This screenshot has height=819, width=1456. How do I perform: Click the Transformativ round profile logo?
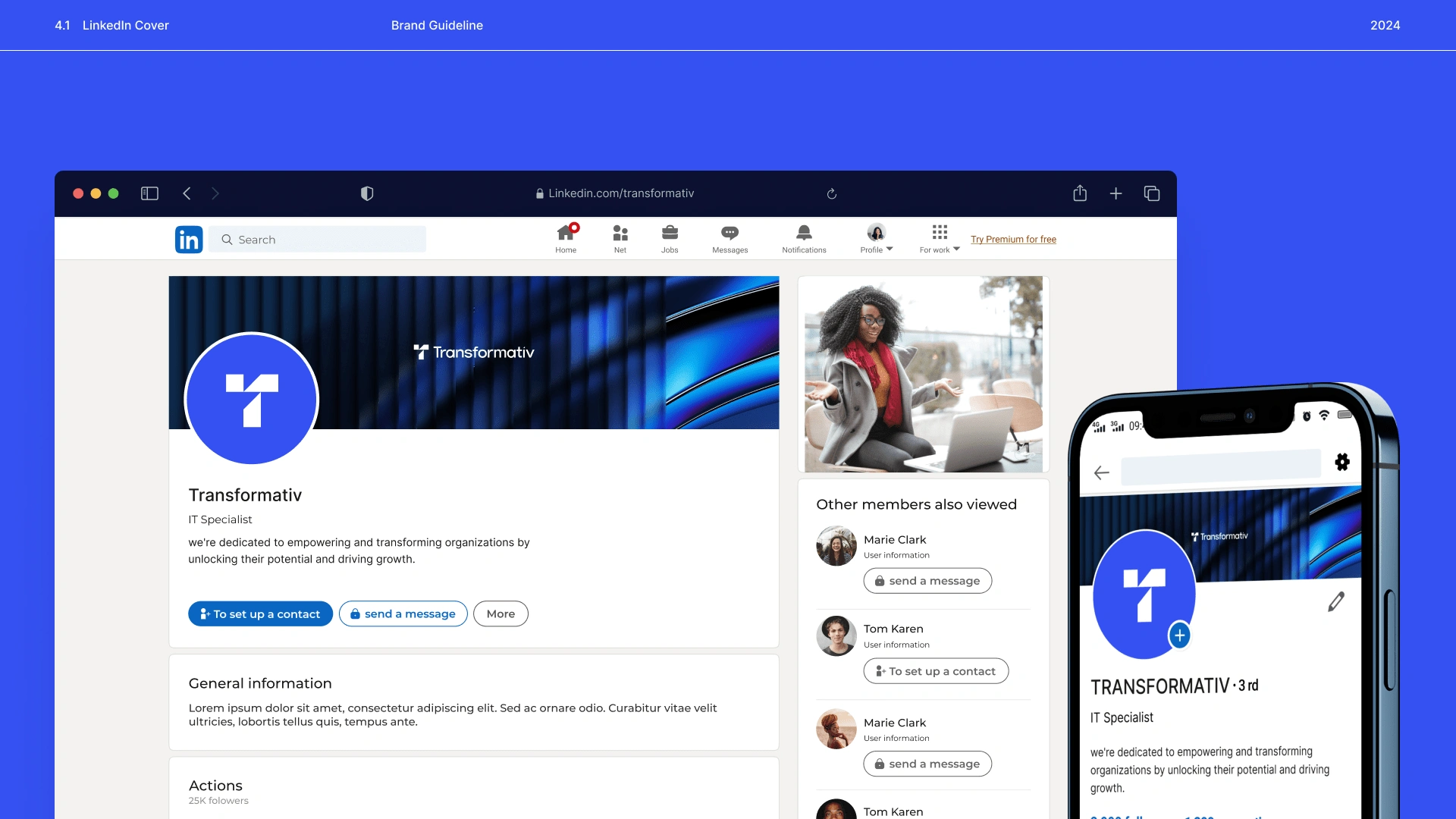point(252,399)
